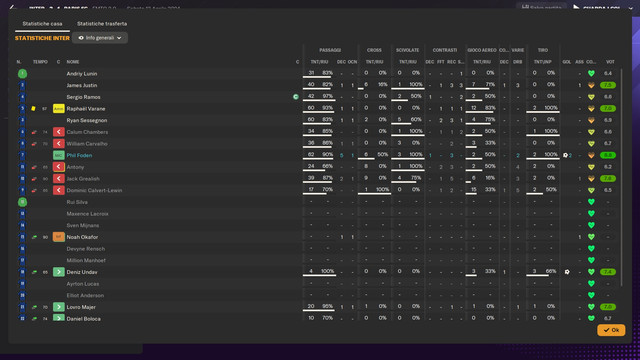Open Sergio Ramos's player profile
Viewport: 640px width, 360px height.
coord(83,97)
